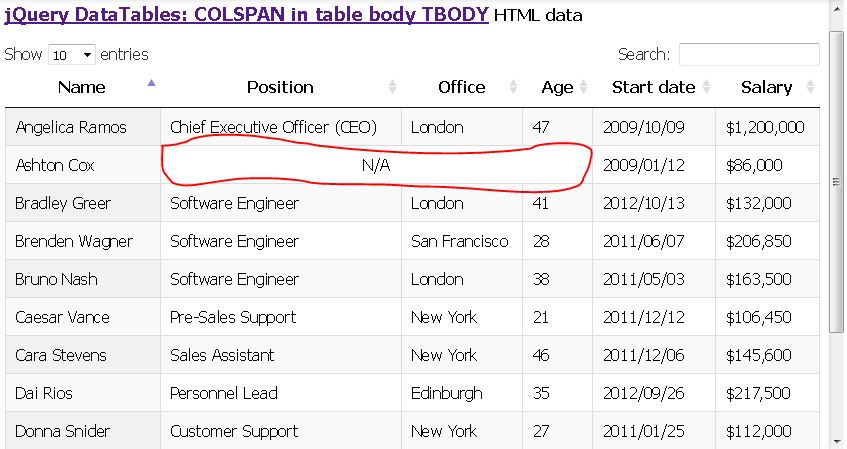Image resolution: width=847 pixels, height=449 pixels.
Task: Click the Position column sort arrows icon
Action: click(392, 87)
